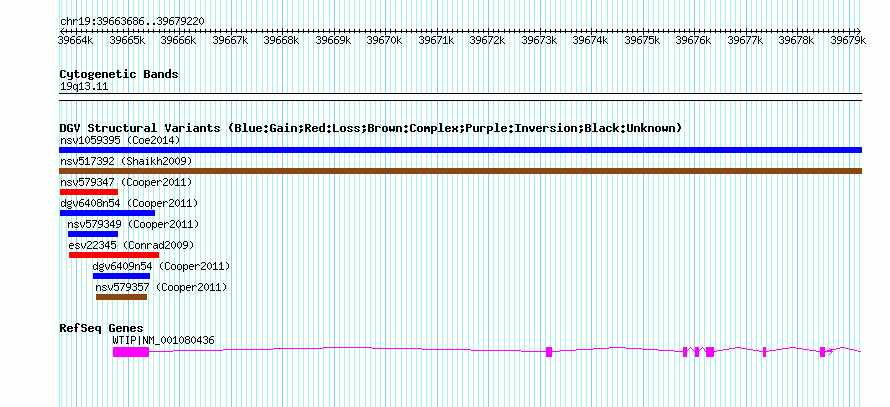Viewport: 890px width, 407px height.
Task: Click the blue nsv1059395 gain variant bar
Action: tap(460, 150)
